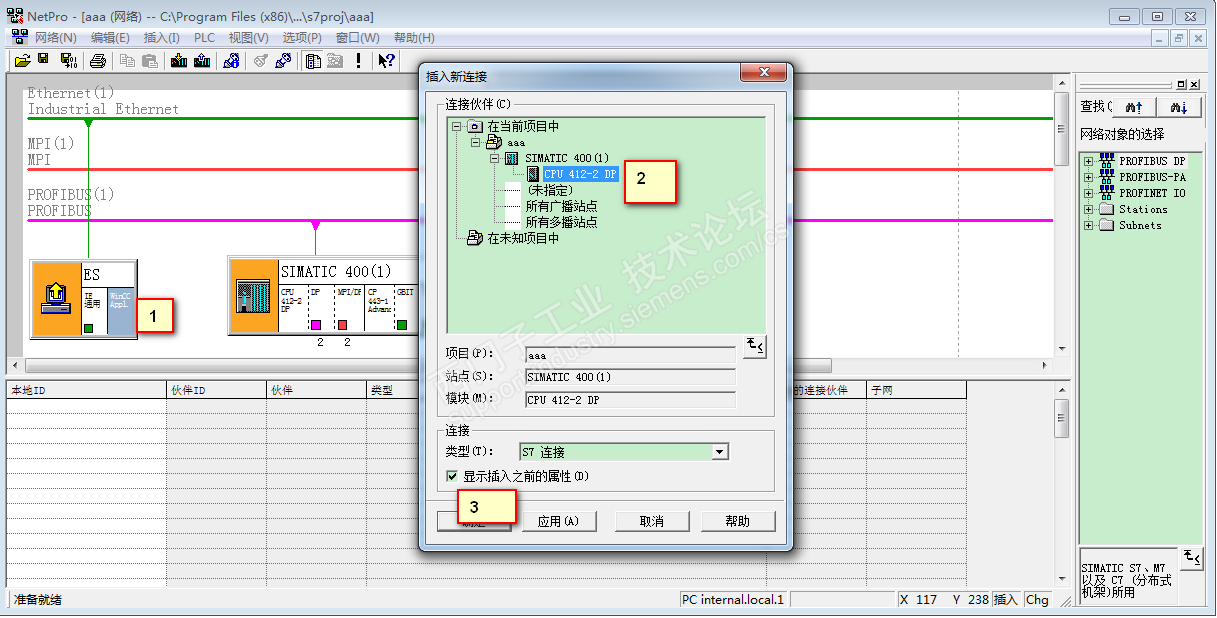Click the arrow icon in catalog description box
Image resolution: width=1217 pixels, height=618 pixels.
click(1191, 557)
